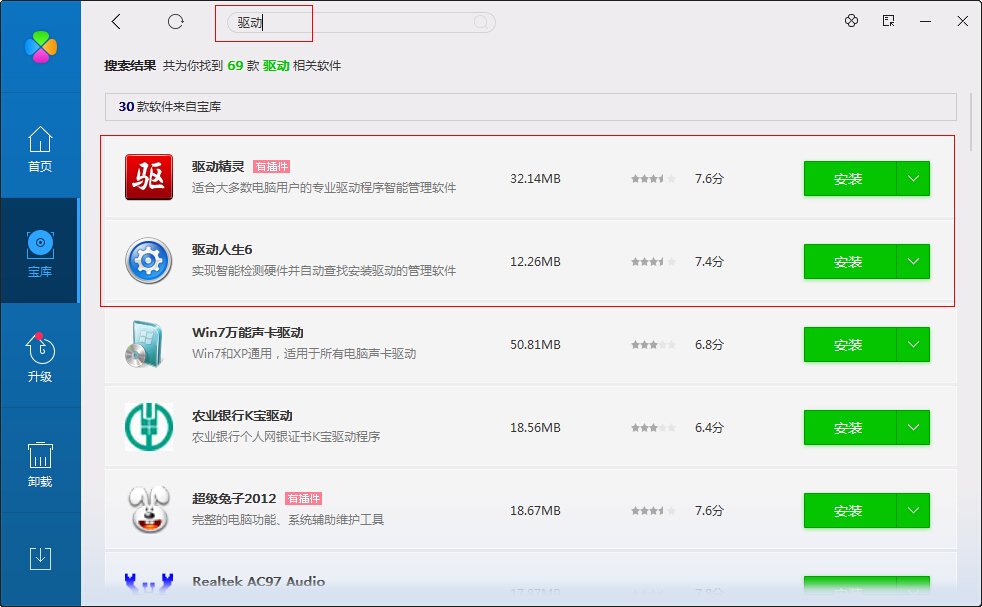Viewport: 982px width, 607px height.
Task: Open 升级 from the sidebar icon
Action: (x=41, y=355)
